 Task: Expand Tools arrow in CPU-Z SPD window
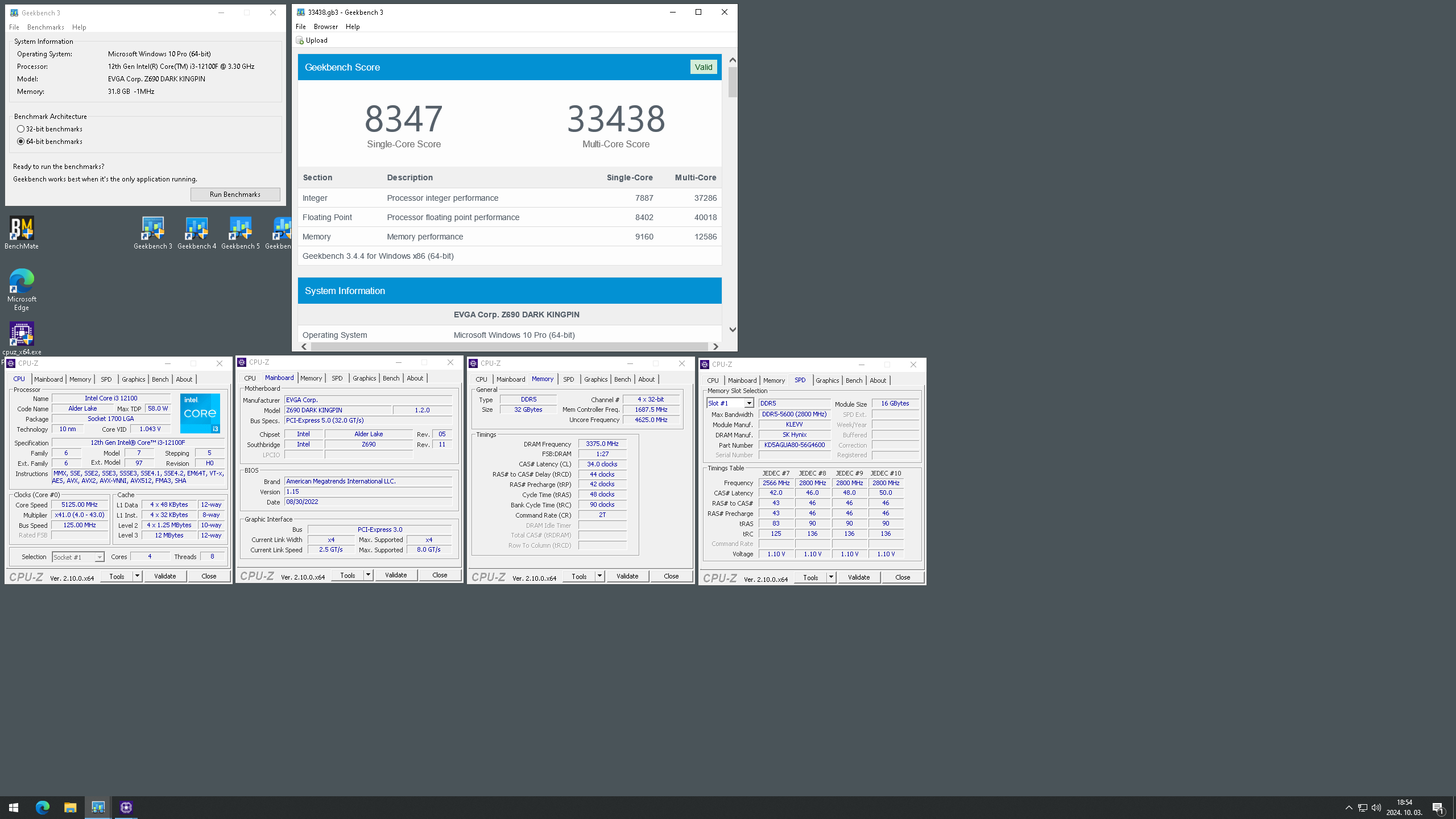tap(831, 577)
